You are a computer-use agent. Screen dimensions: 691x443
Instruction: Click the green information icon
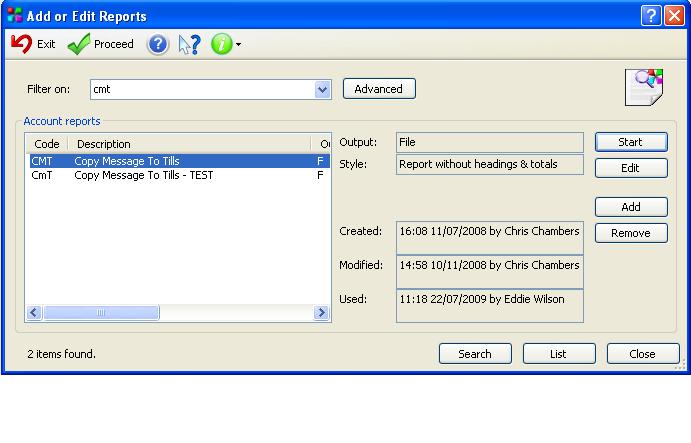click(221, 44)
